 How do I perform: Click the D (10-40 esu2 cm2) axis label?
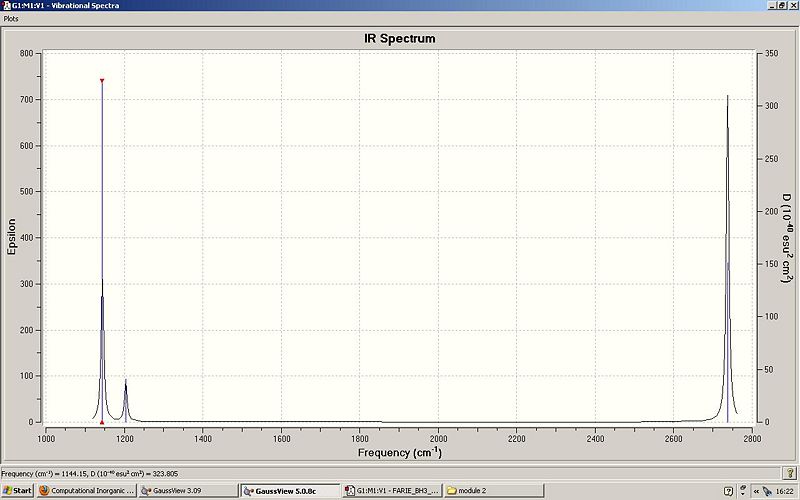pos(787,238)
